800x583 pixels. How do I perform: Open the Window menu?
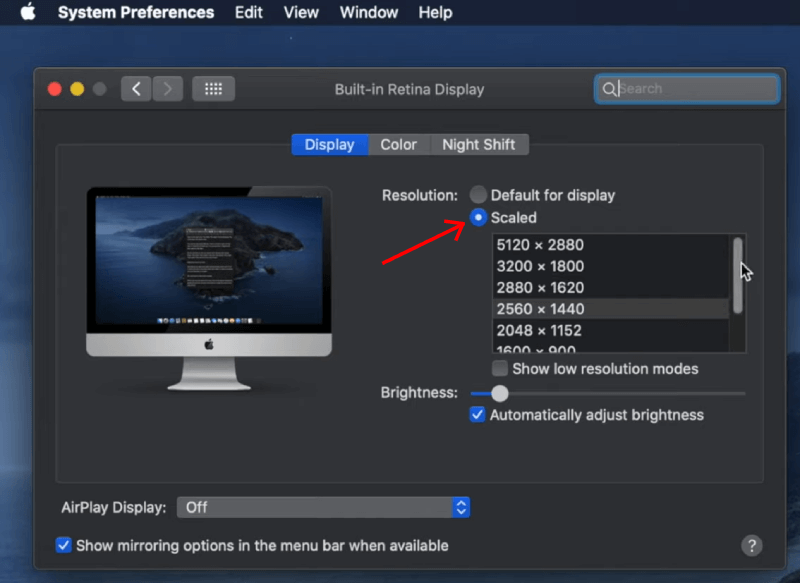(x=368, y=12)
